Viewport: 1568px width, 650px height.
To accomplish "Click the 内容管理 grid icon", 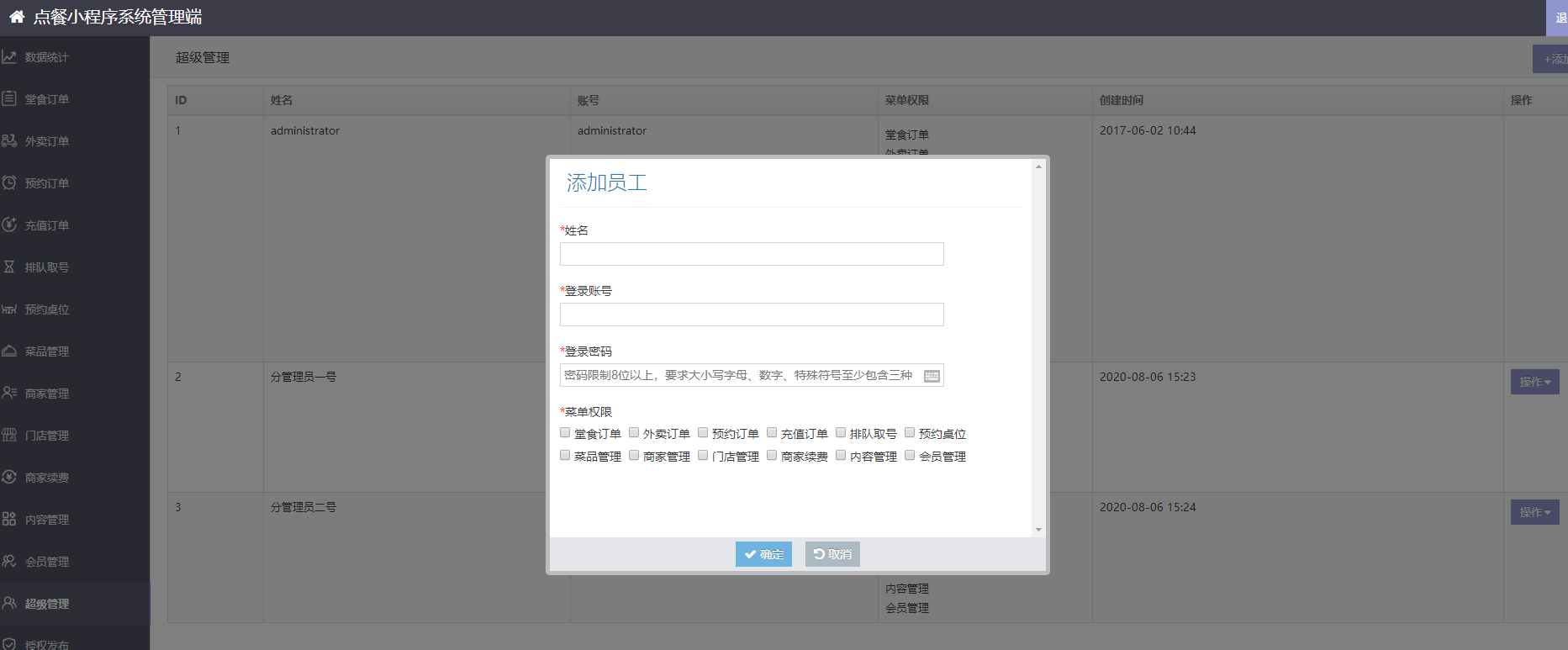I will click(x=9, y=519).
